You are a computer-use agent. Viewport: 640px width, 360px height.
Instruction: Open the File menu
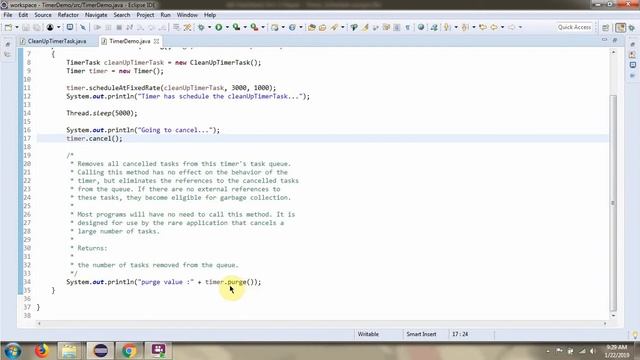click(x=8, y=15)
